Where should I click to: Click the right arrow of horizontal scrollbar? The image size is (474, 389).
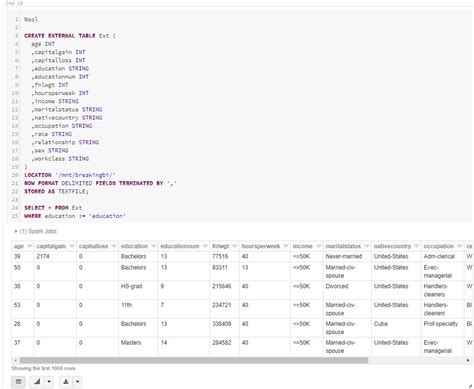coord(468,360)
